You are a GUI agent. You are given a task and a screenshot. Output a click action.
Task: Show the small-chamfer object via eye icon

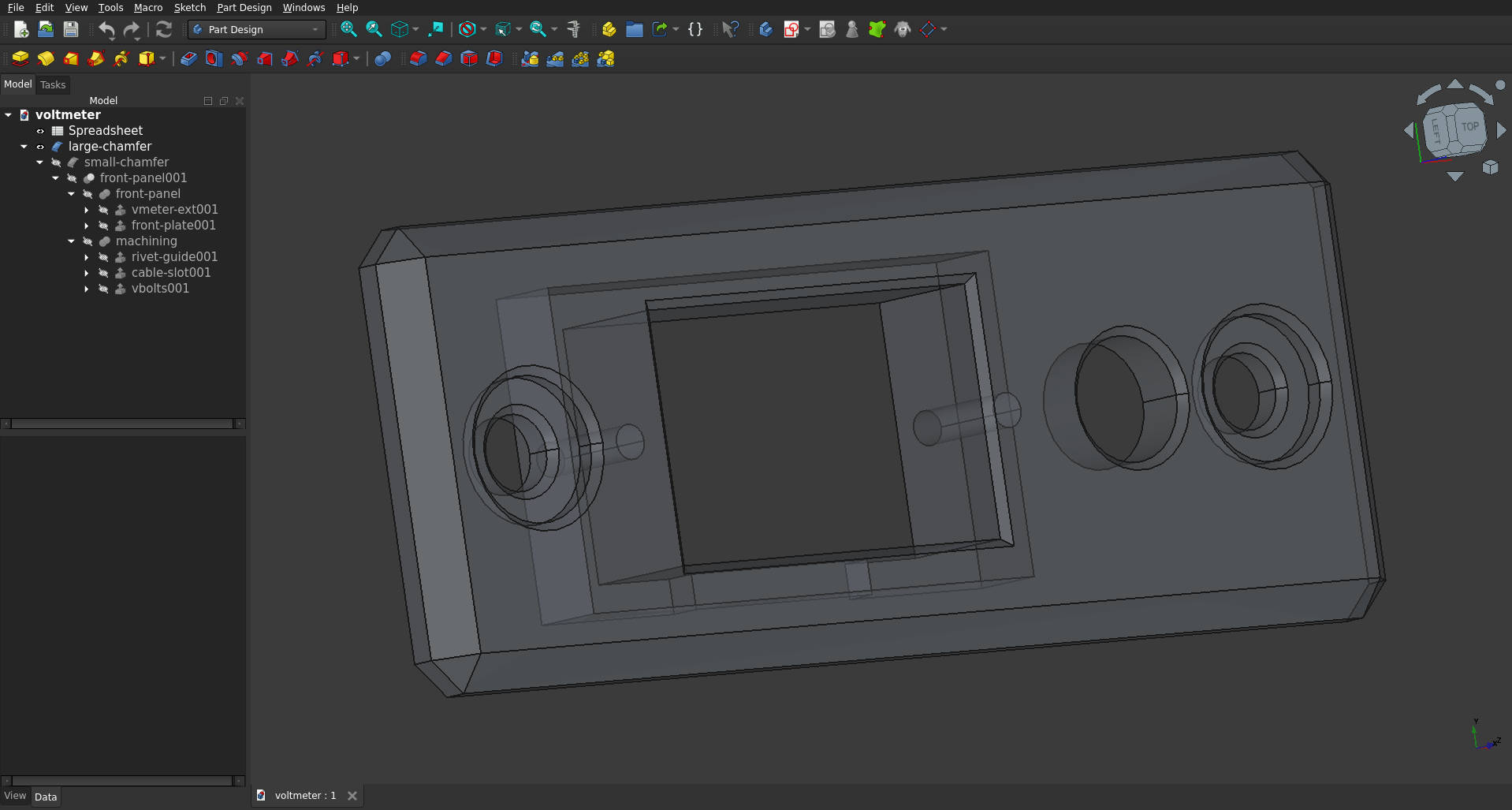pos(56,162)
